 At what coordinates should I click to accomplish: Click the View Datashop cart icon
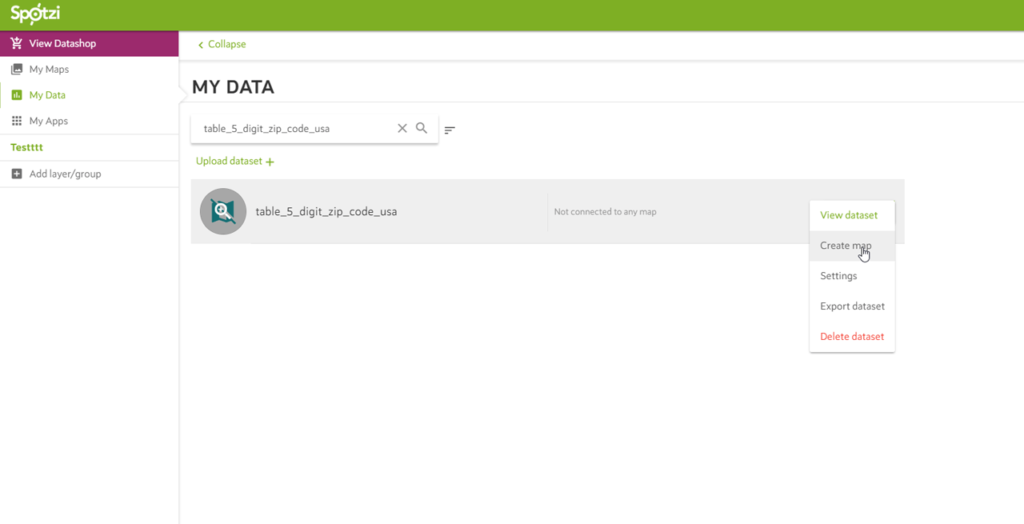17,44
